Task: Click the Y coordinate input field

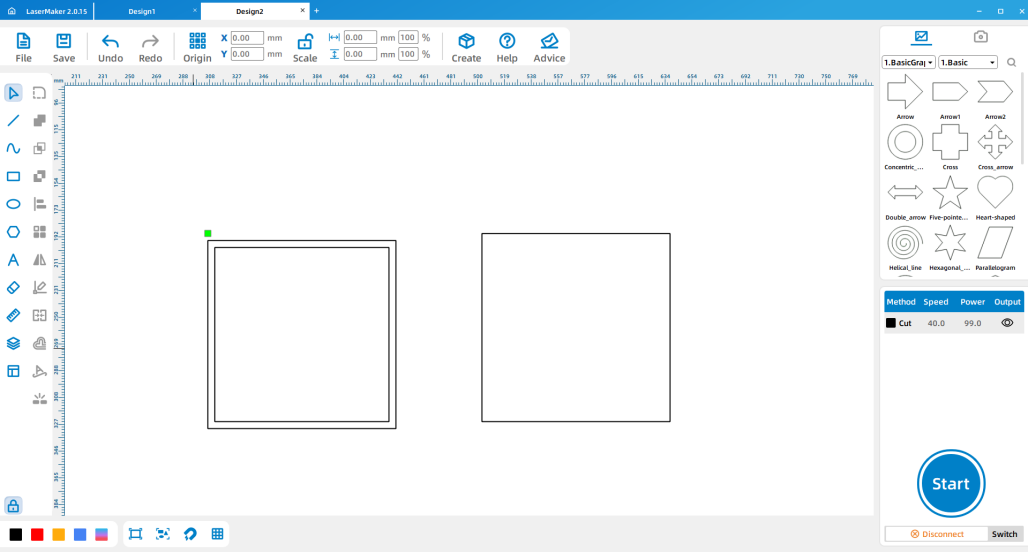Action: 247,54
